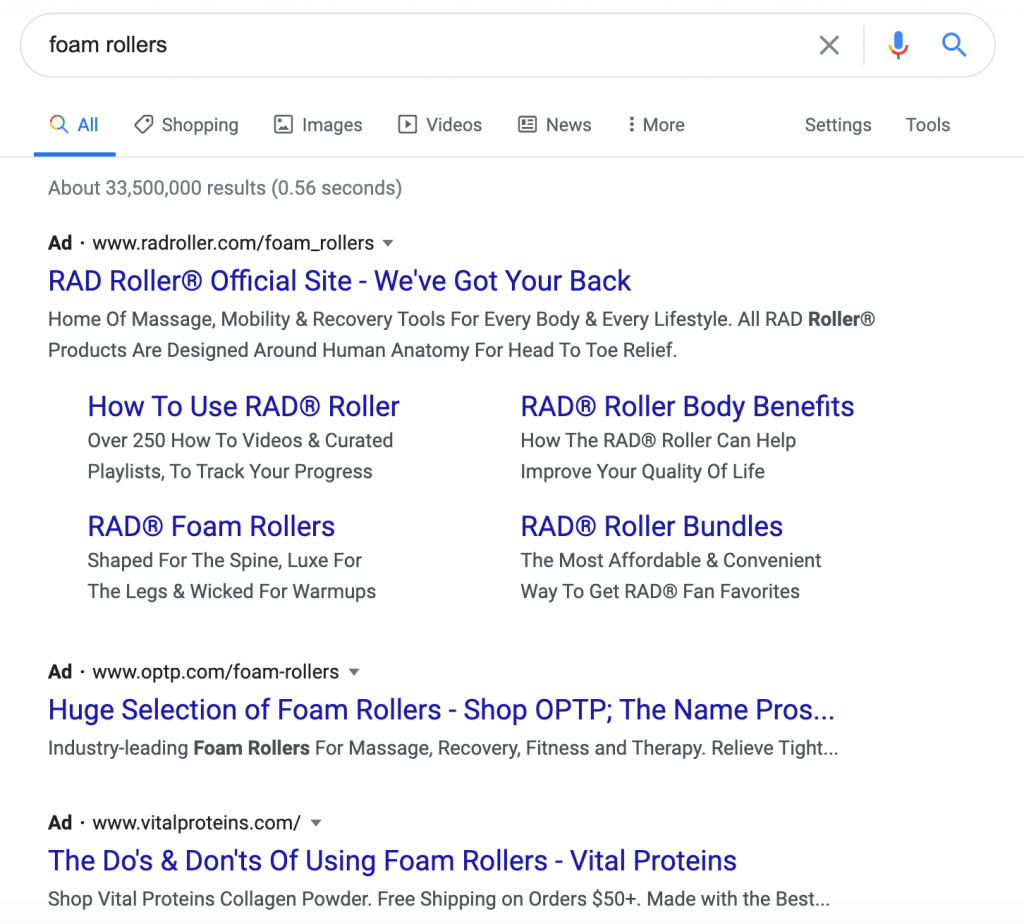Open the RAD Roller Bundles sitelink
Viewport: 1024px width, 924px height.
(x=652, y=526)
